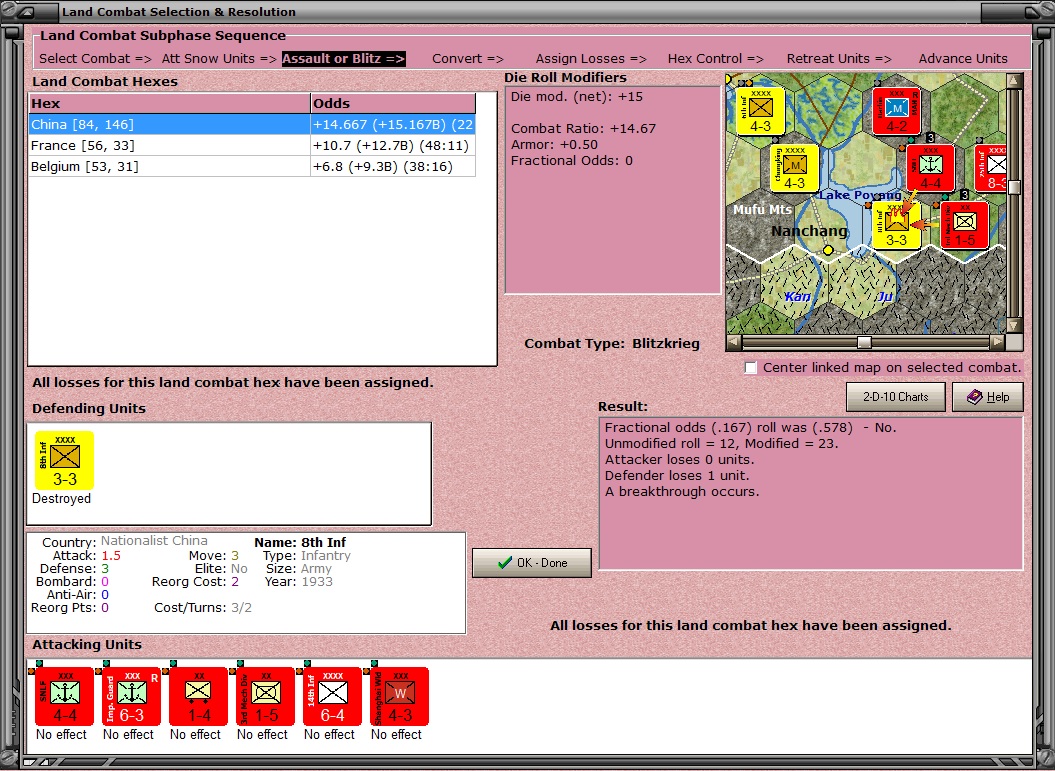
Task: Click the map scroll left arrow
Action: click(734, 342)
